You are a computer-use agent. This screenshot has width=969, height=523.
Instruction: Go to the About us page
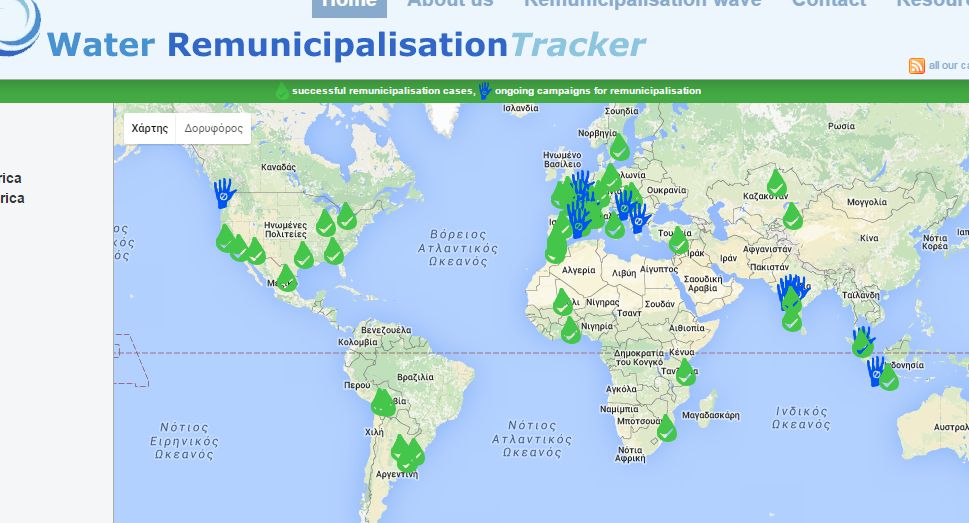[x=450, y=4]
